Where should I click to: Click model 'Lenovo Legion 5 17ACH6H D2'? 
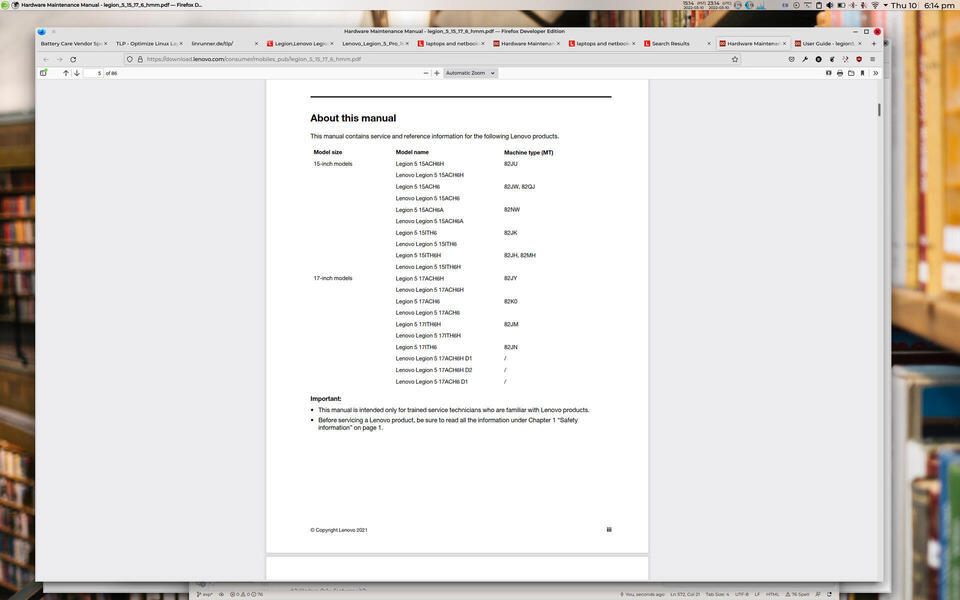point(433,370)
